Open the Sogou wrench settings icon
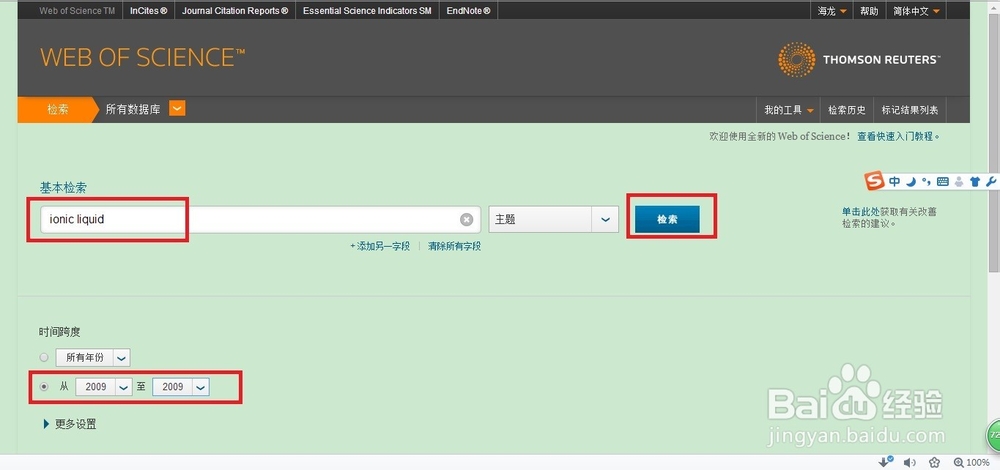 point(990,182)
